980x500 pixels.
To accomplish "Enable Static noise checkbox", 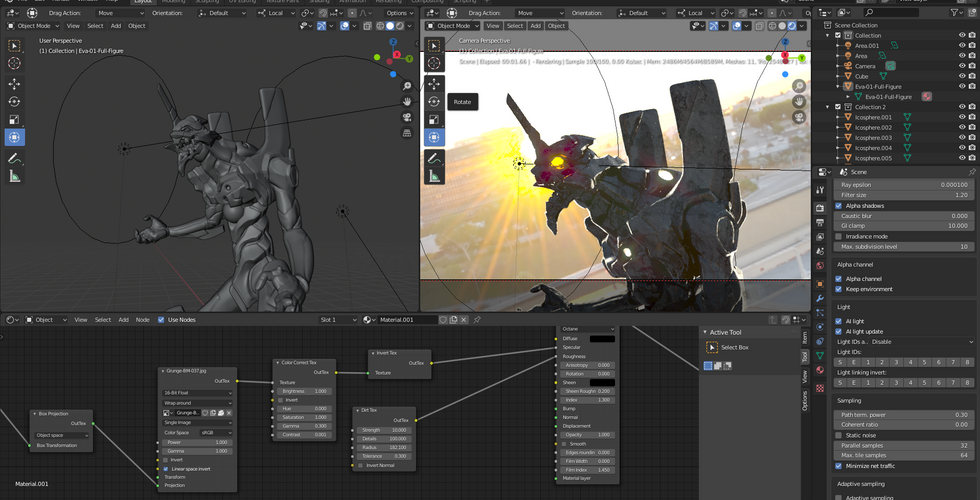I will tap(839, 435).
